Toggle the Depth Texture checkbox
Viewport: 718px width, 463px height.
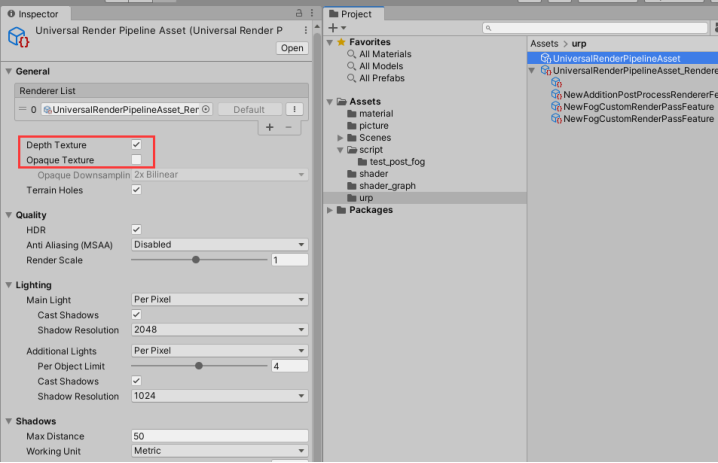pyautogui.click(x=136, y=145)
